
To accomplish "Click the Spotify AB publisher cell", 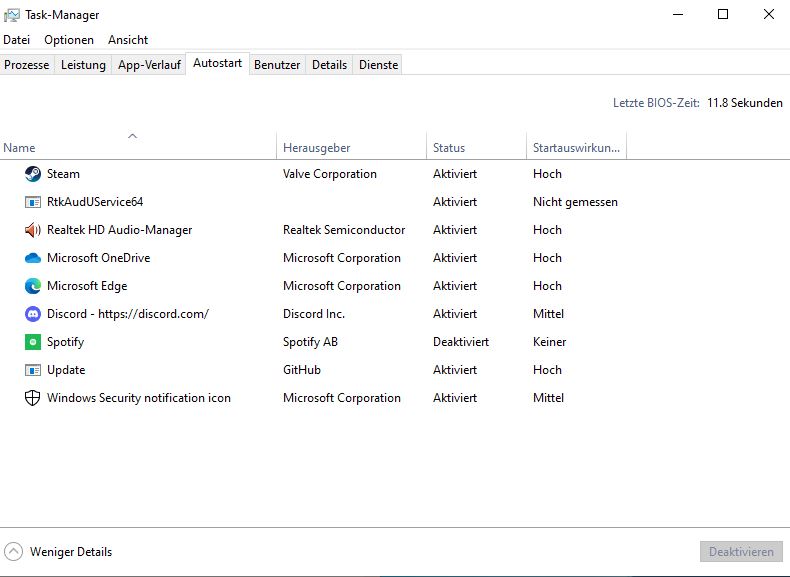I will (x=310, y=342).
